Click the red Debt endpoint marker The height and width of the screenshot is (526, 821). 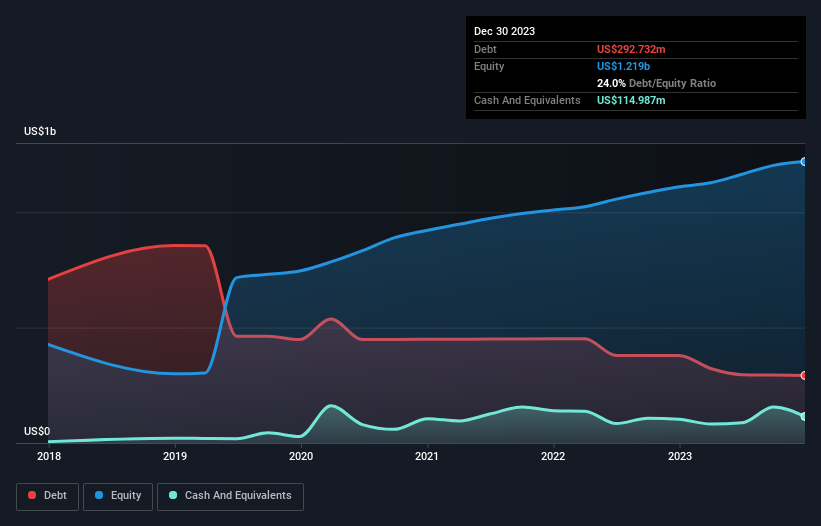(804, 375)
